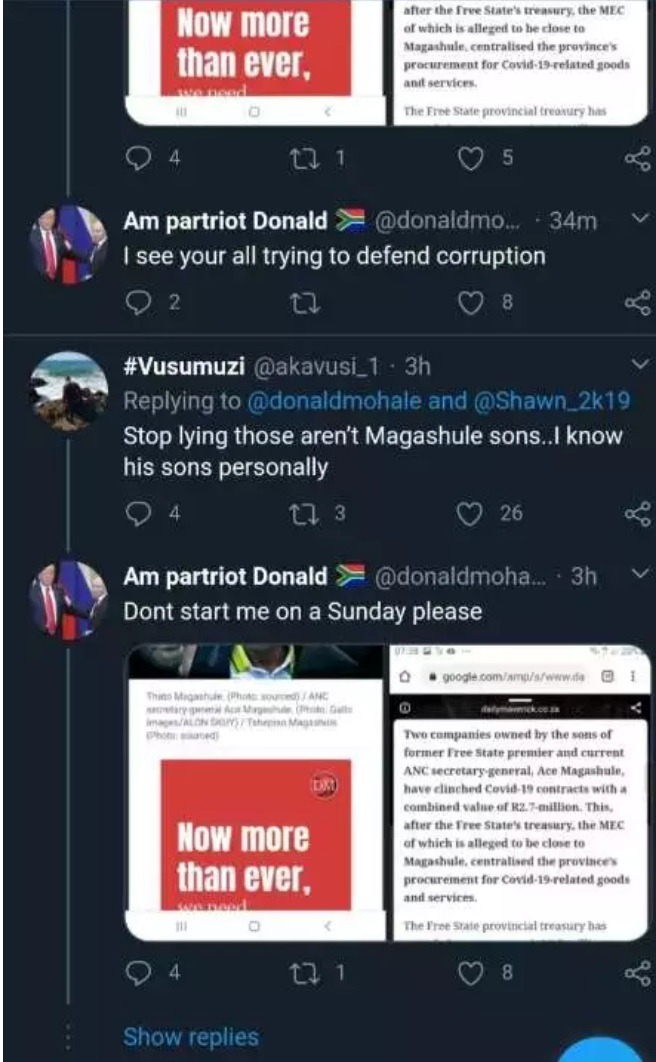656x1062 pixels.
Task: Reply to the "defend corruption" tweet
Action: pos(139,302)
